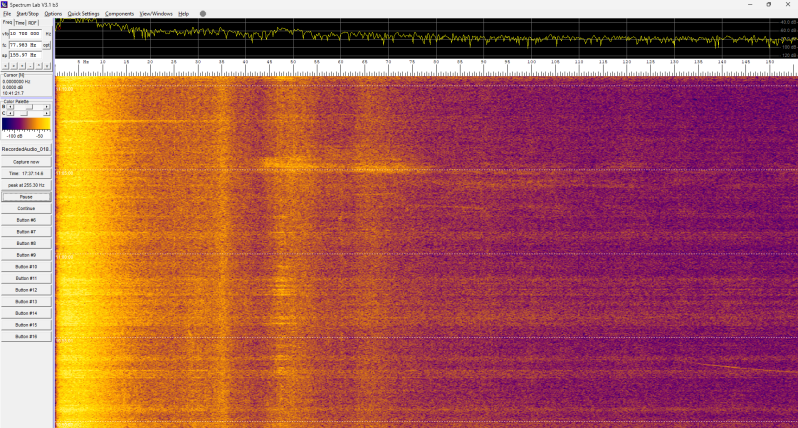Screen dimensions: 798x428
Task: Click Button #16
Action: tap(26, 336)
